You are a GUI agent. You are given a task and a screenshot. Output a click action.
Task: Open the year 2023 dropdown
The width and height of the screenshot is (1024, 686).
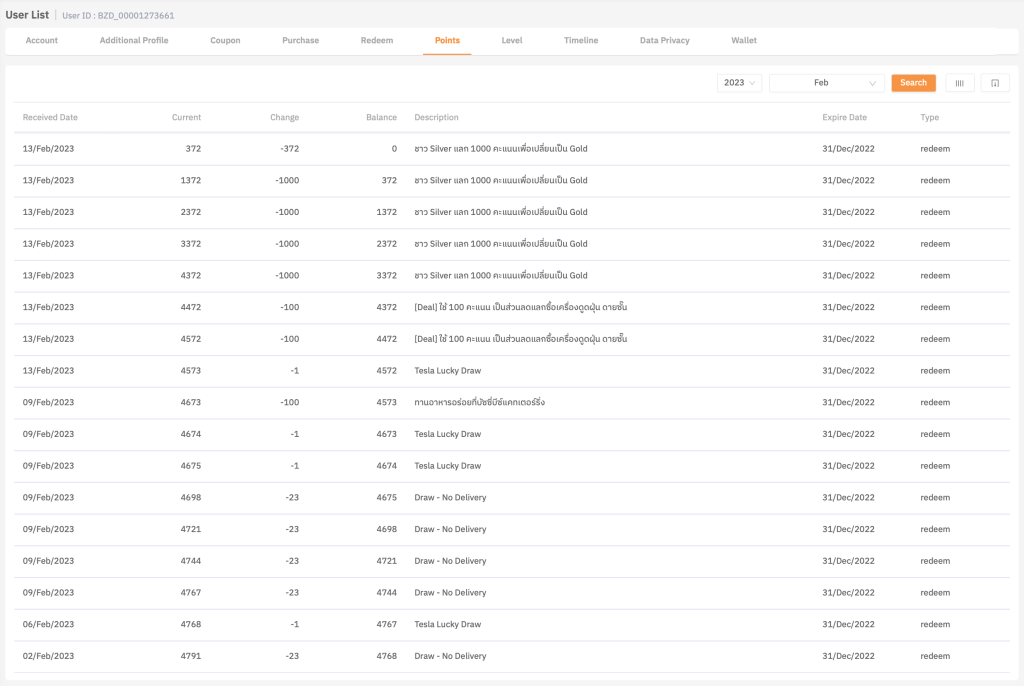coord(739,83)
